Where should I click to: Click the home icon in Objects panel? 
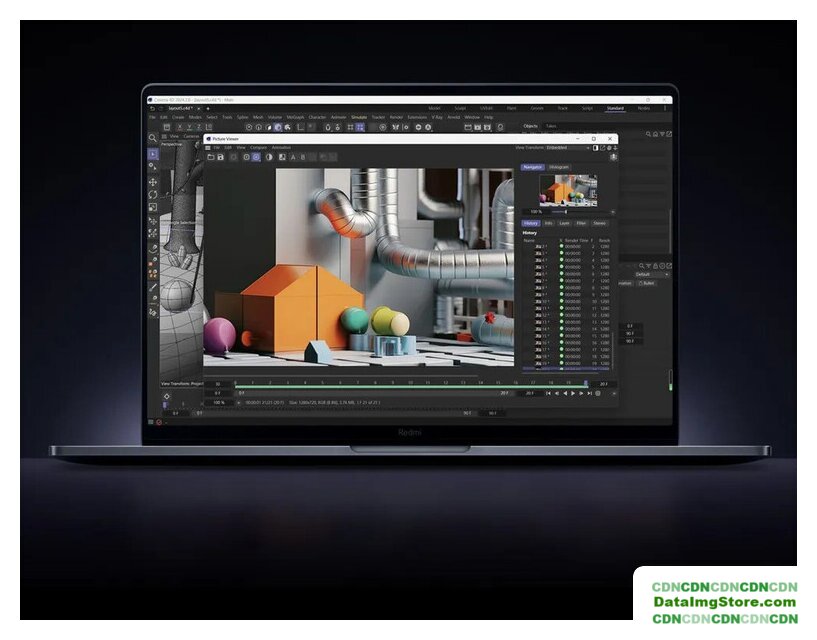coord(657,135)
